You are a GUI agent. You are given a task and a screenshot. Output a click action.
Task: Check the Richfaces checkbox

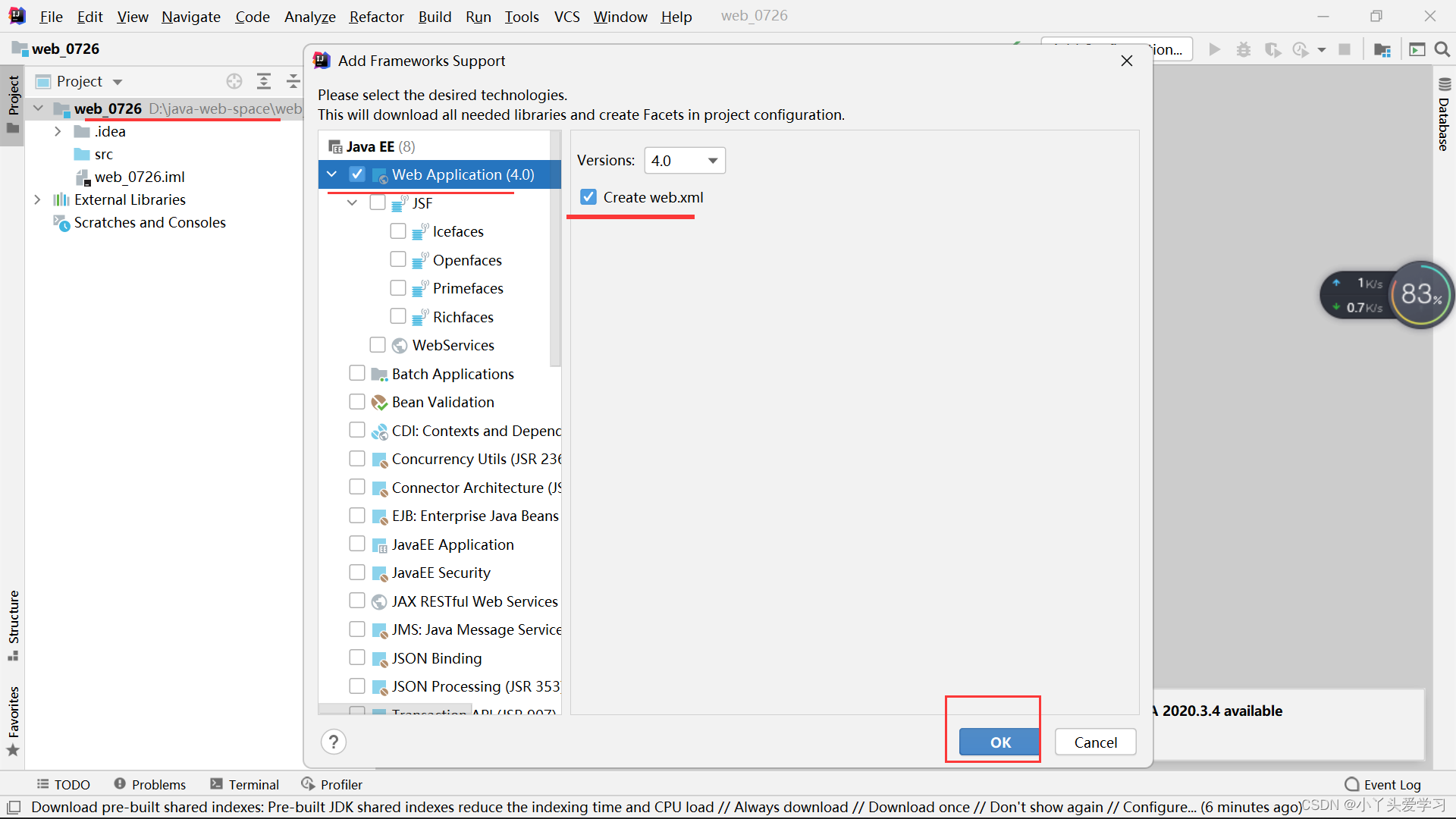coord(398,316)
